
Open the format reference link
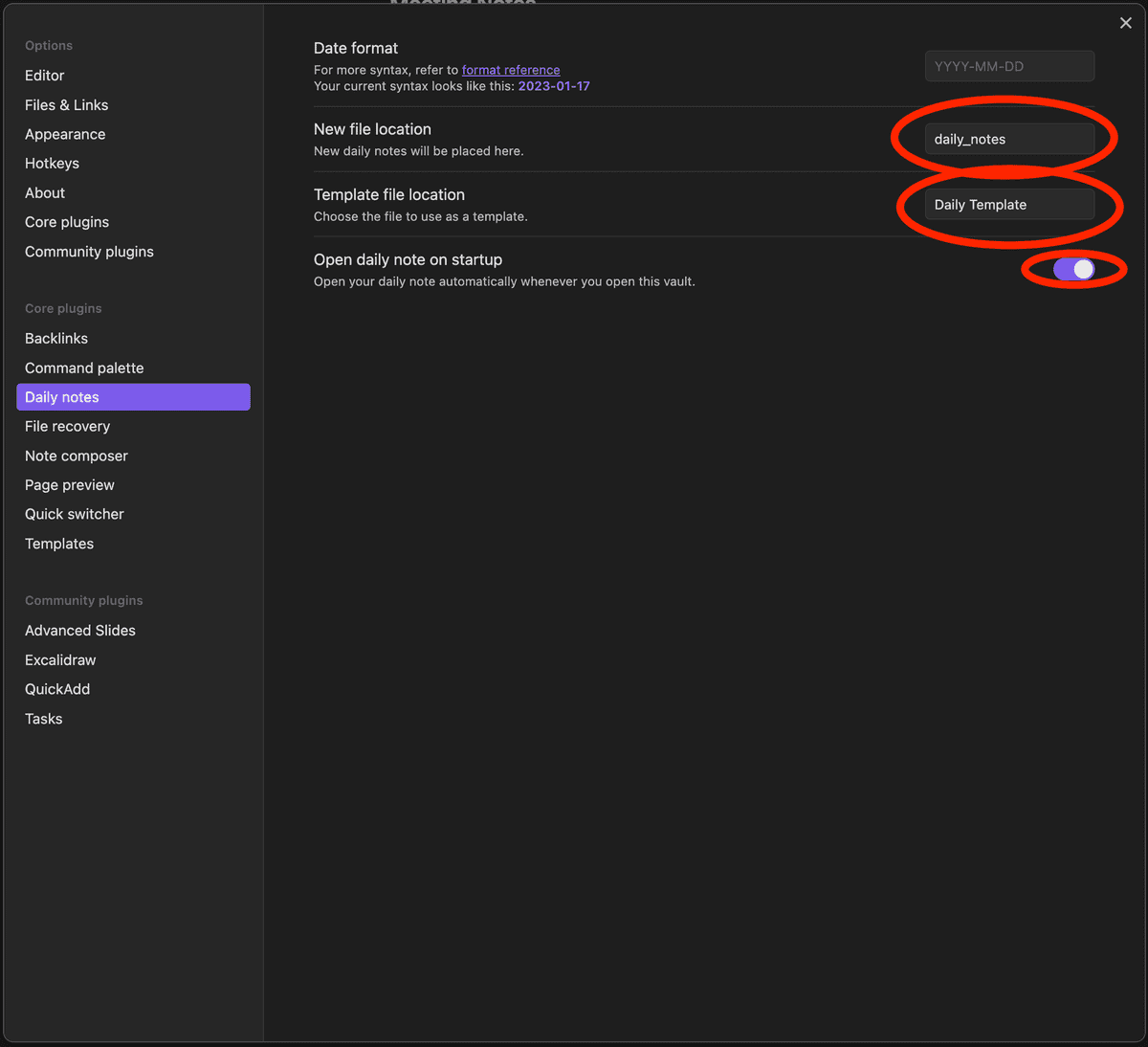click(x=511, y=70)
